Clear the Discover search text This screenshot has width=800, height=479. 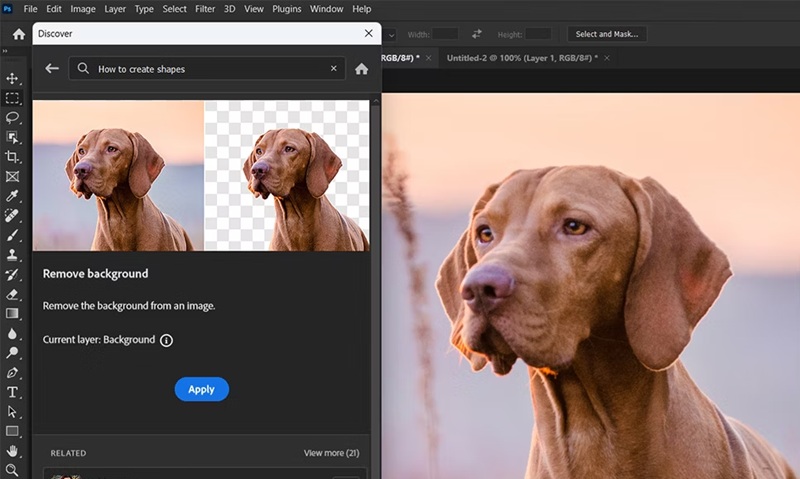(334, 68)
